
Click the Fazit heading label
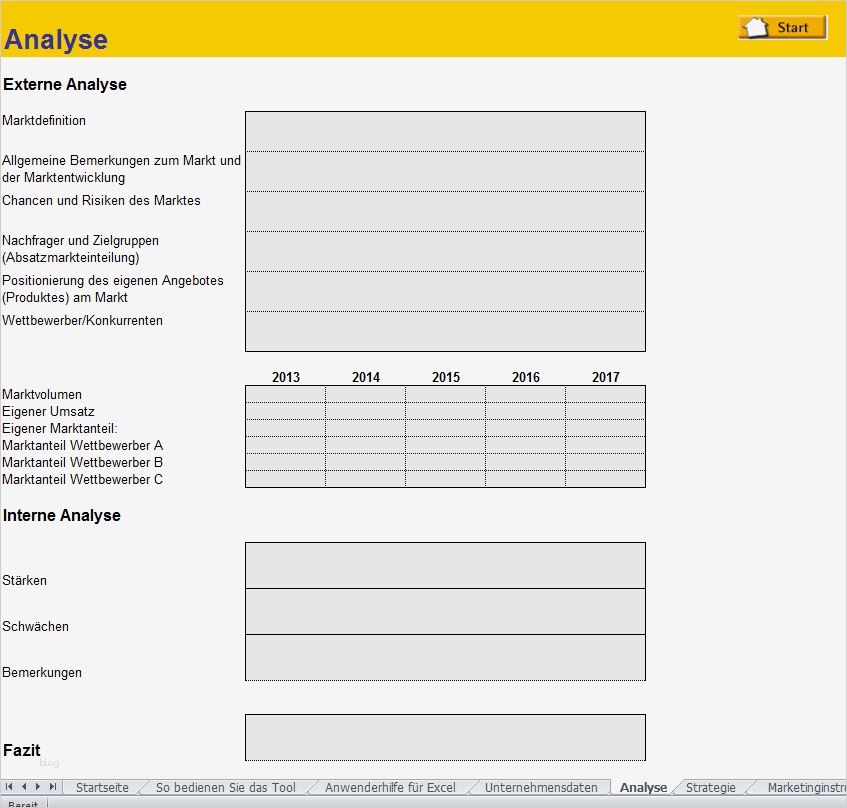pyautogui.click(x=22, y=750)
